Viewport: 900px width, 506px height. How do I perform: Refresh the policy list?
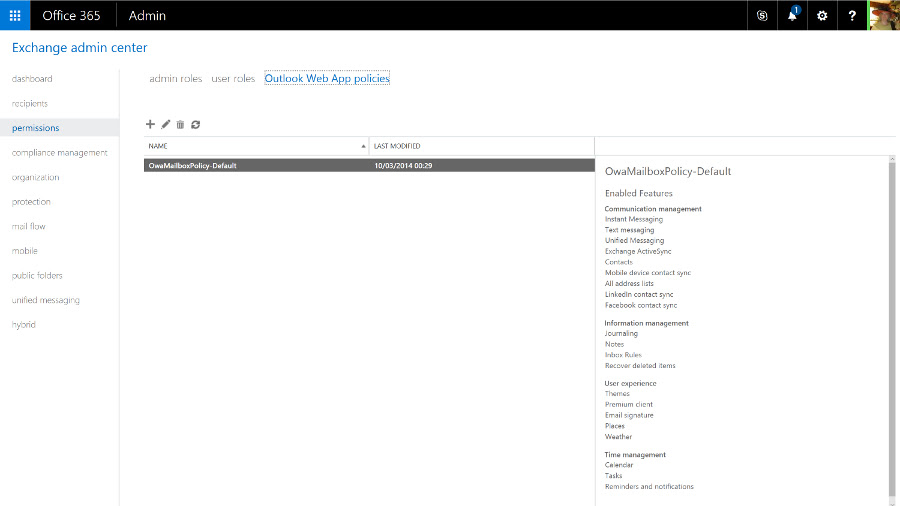click(196, 124)
